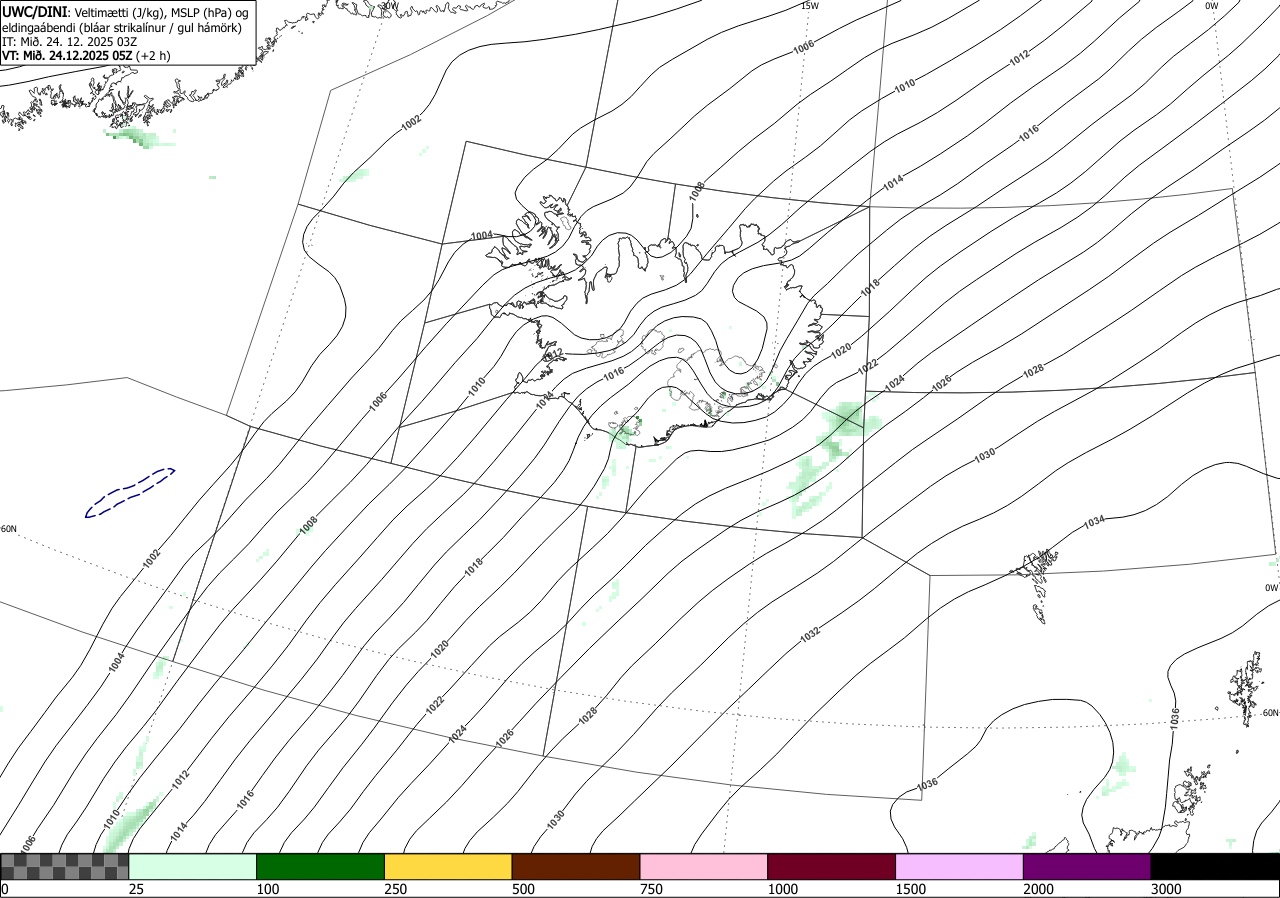Select the dark red 1000–1500 legend swatch
Screen dimensions: 1280x898
[831, 866]
